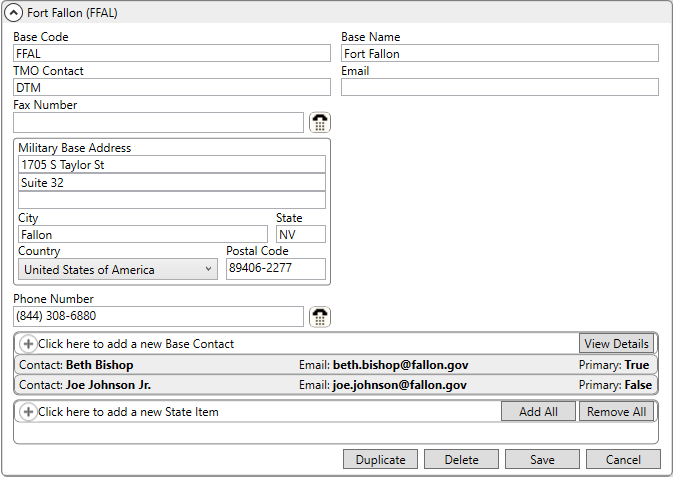Open the Country dropdown
The height and width of the screenshot is (477, 674).
point(118,269)
